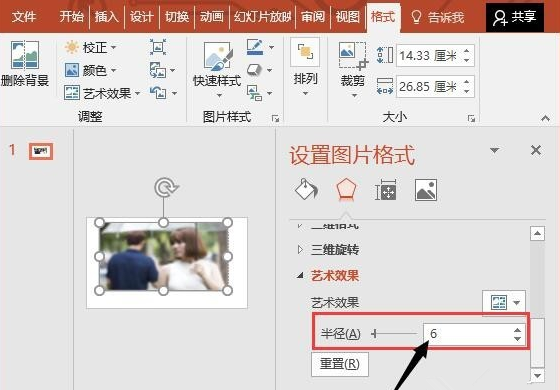Select the Effects pentagon icon
Viewport: 560px width, 390px height.
pyautogui.click(x=346, y=189)
